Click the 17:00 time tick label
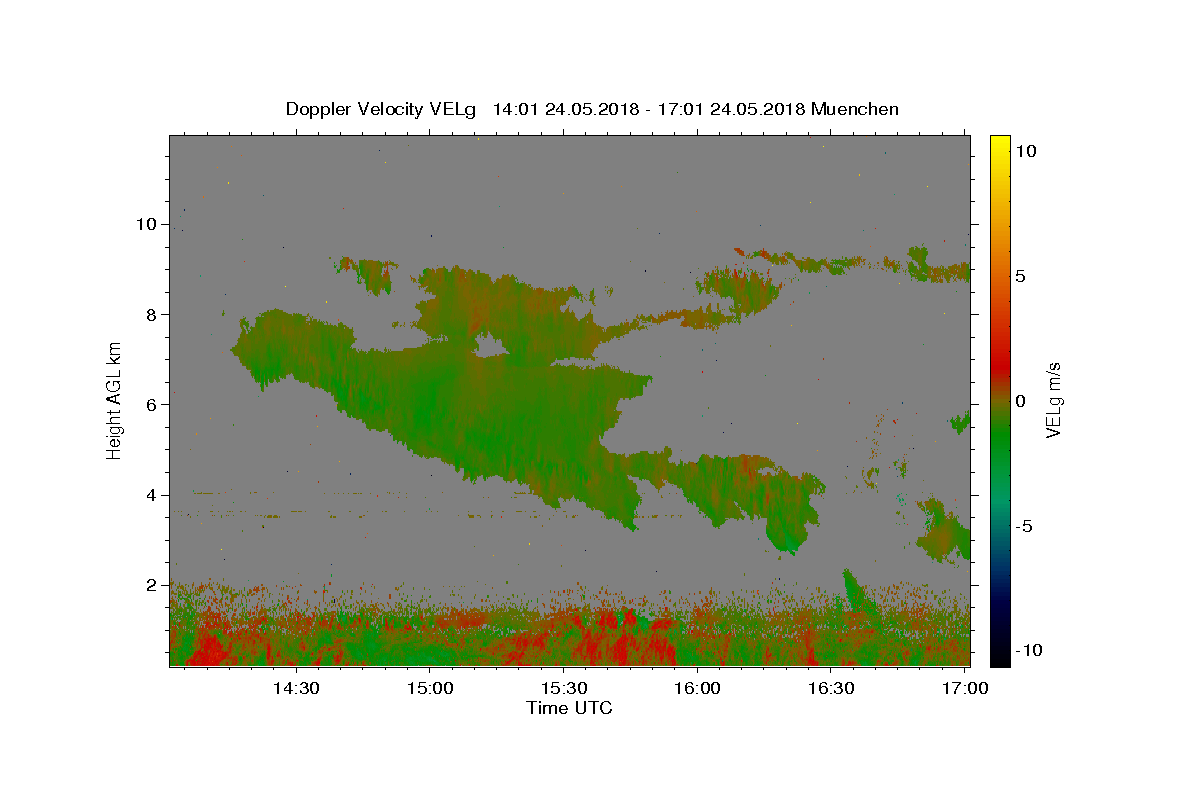Screen dimensions: 1200x800 (x=964, y=688)
